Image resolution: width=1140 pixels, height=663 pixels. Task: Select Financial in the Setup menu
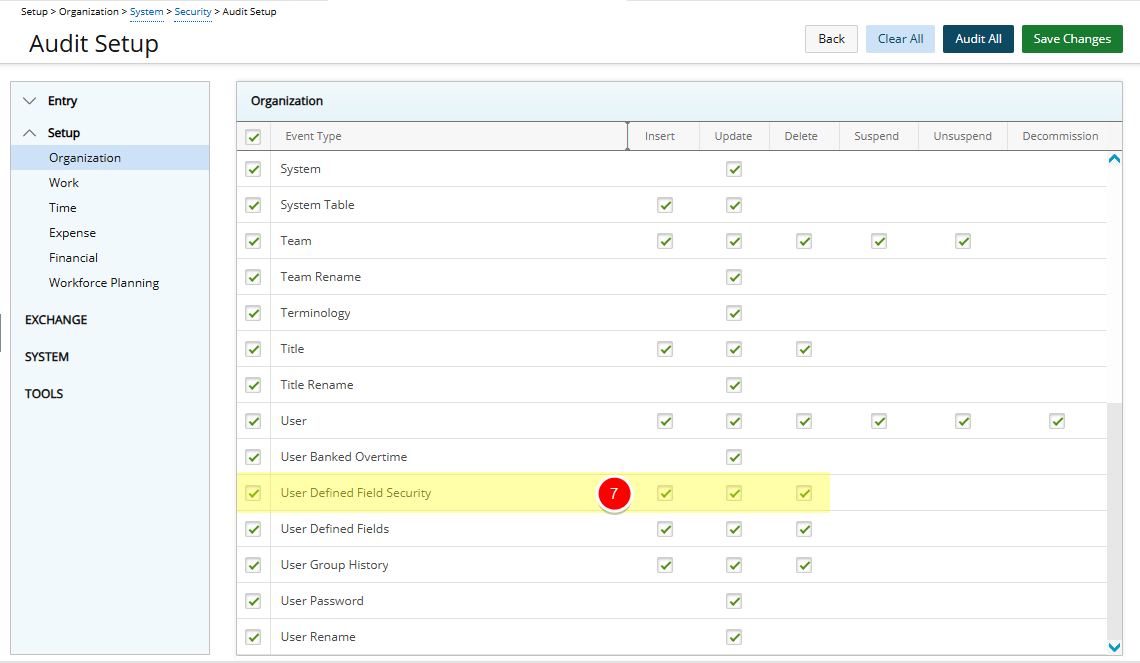(x=73, y=258)
